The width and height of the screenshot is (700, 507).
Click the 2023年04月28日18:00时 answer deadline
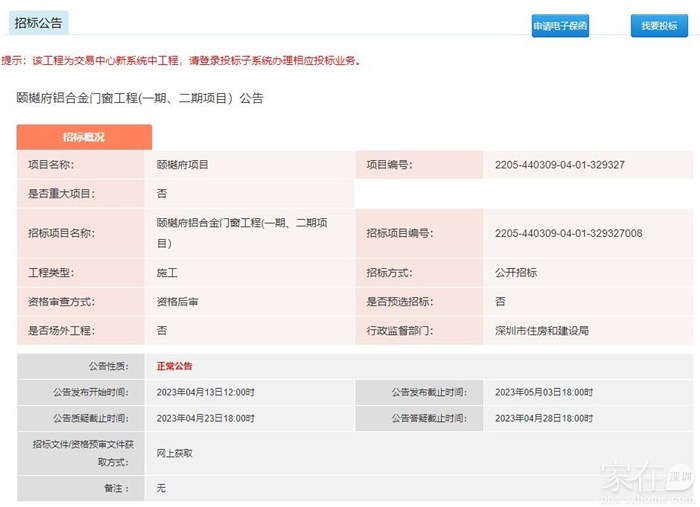544,418
